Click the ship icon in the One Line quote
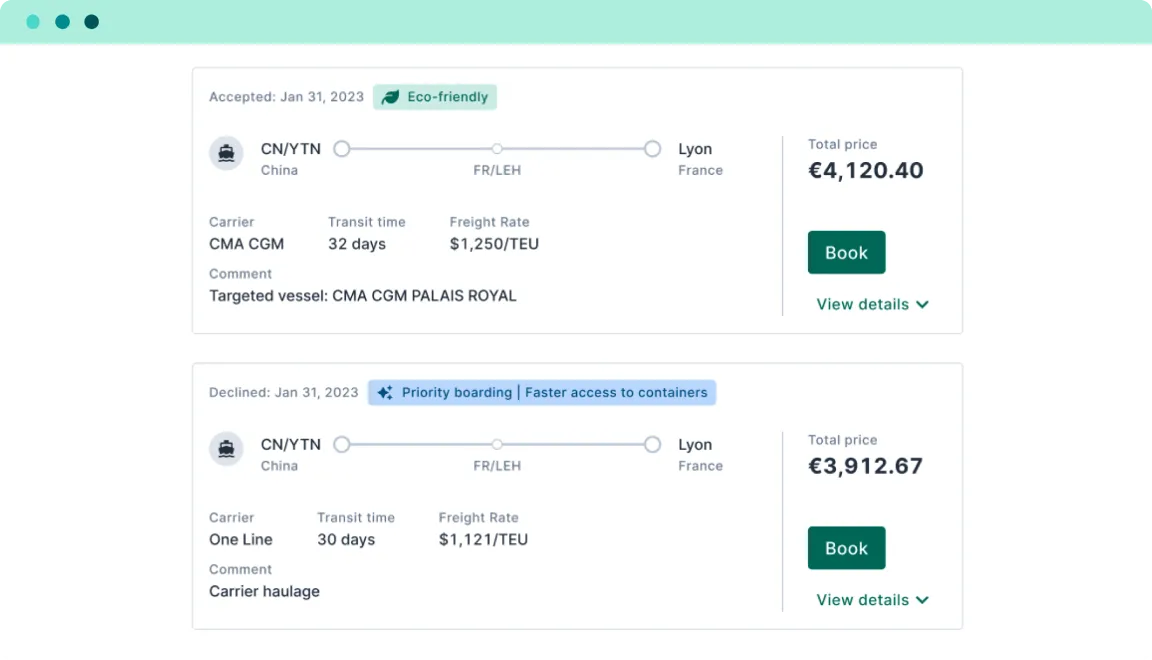 click(226, 448)
